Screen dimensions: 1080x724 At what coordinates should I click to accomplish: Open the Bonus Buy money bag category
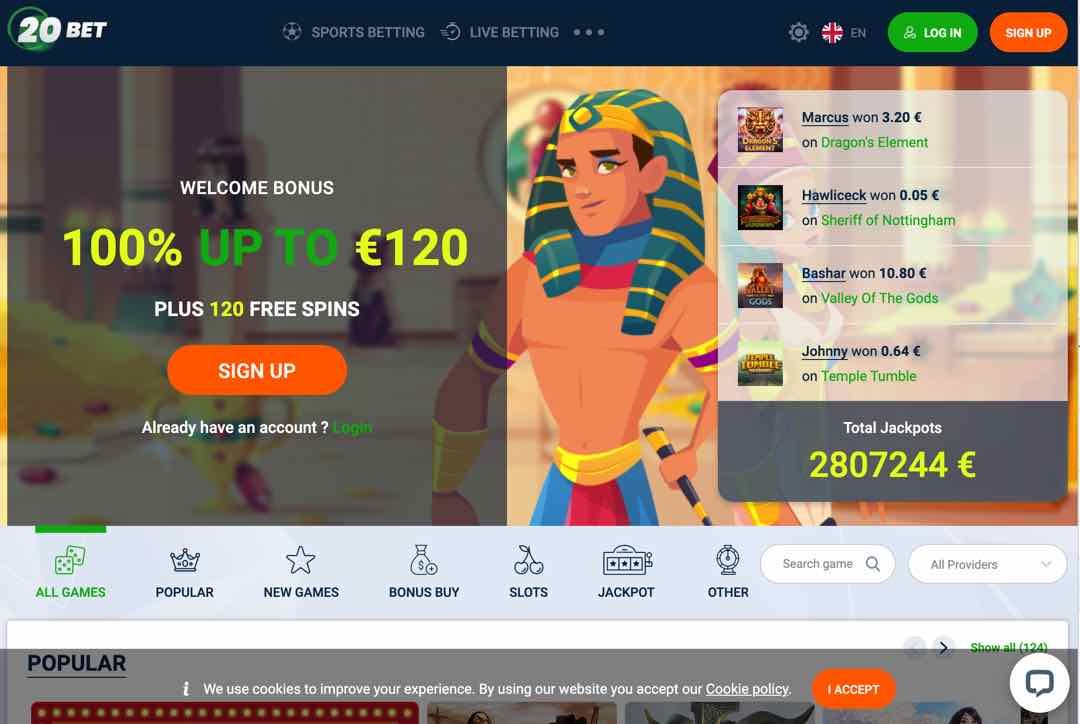tap(423, 560)
